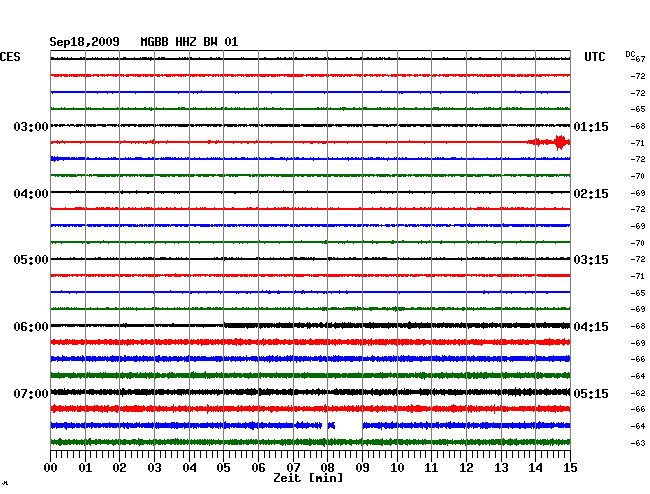This screenshot has width=650, height=494.
Task: Select the station title MGBB HHZ BW 01
Action: 189,42
